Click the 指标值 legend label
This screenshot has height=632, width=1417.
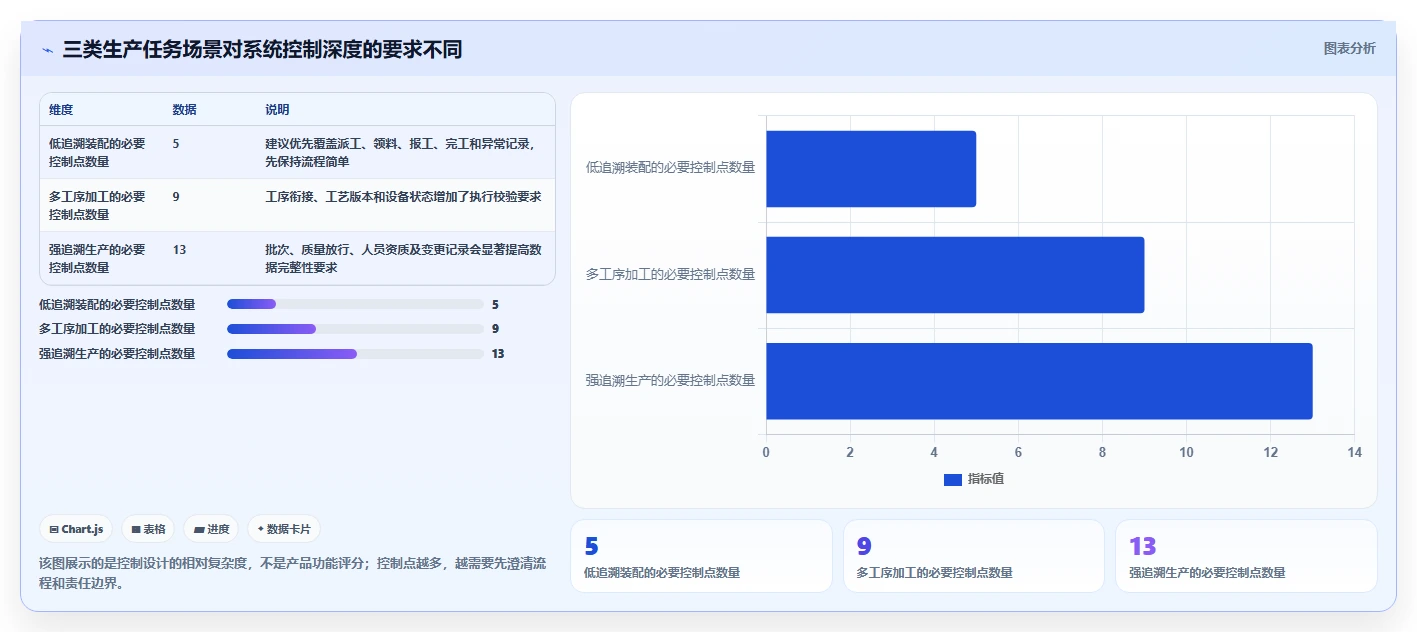986,480
